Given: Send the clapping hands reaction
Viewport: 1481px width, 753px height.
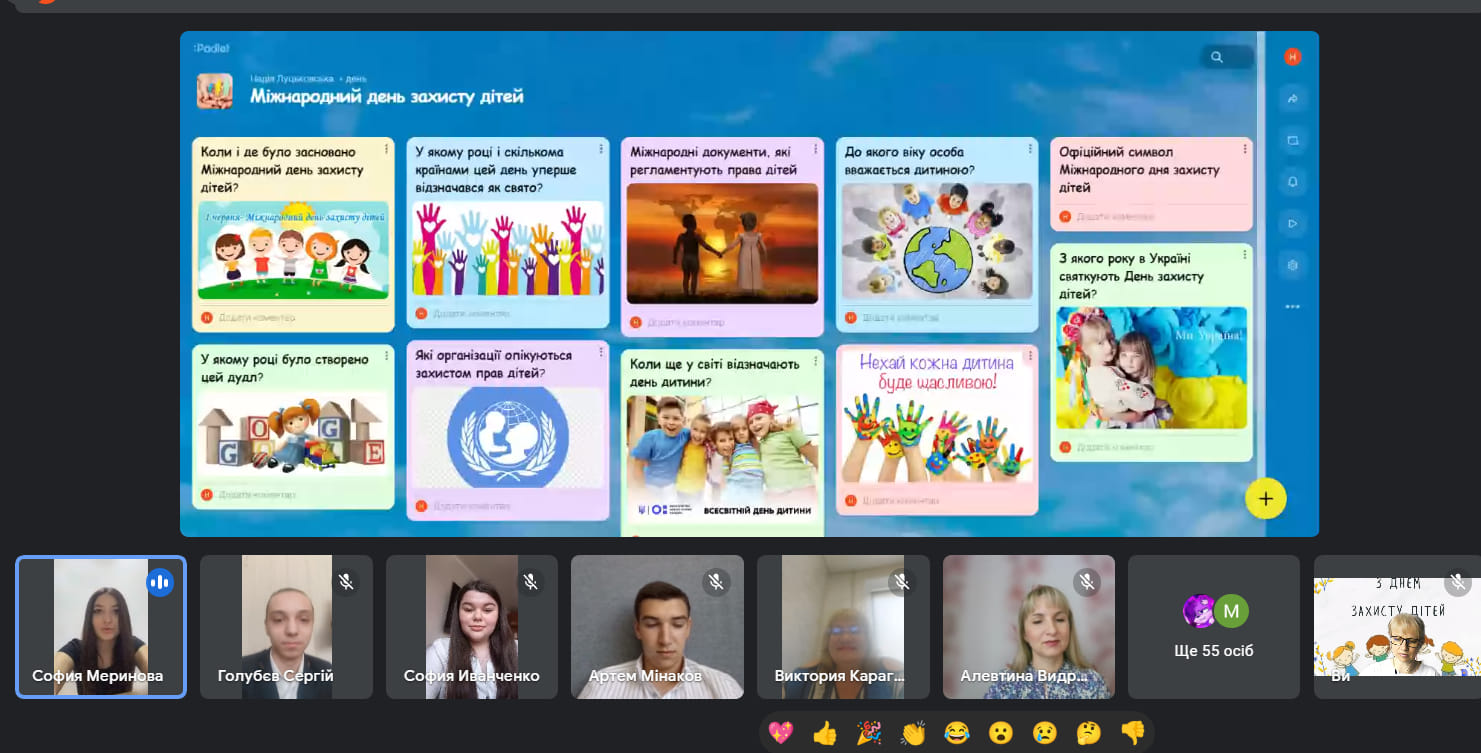Looking at the screenshot, I should pos(913,734).
